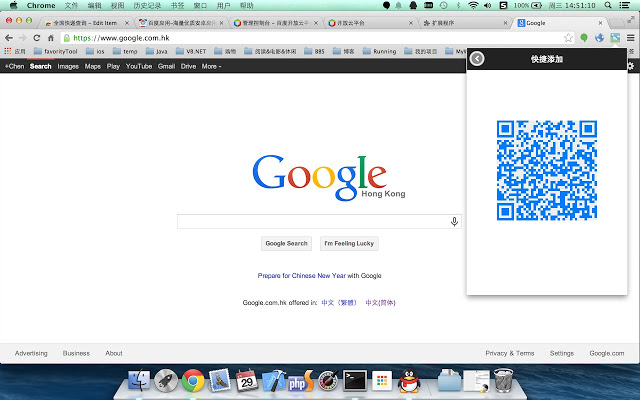The image size is (640, 400).
Task: Go back with the browser back arrow
Action: (9, 38)
